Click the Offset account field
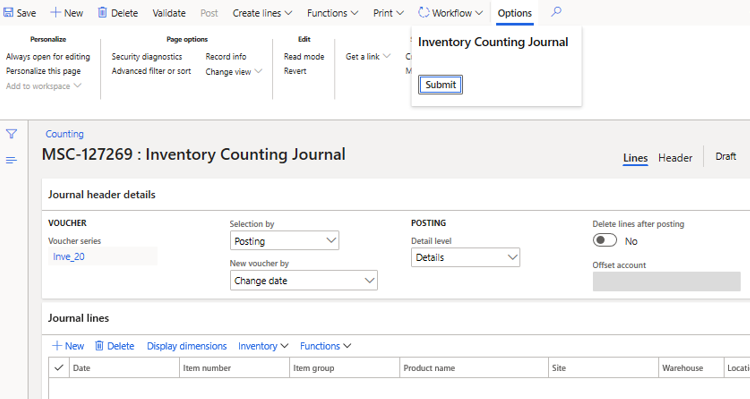Viewport: 750px width, 399px height. 666,281
